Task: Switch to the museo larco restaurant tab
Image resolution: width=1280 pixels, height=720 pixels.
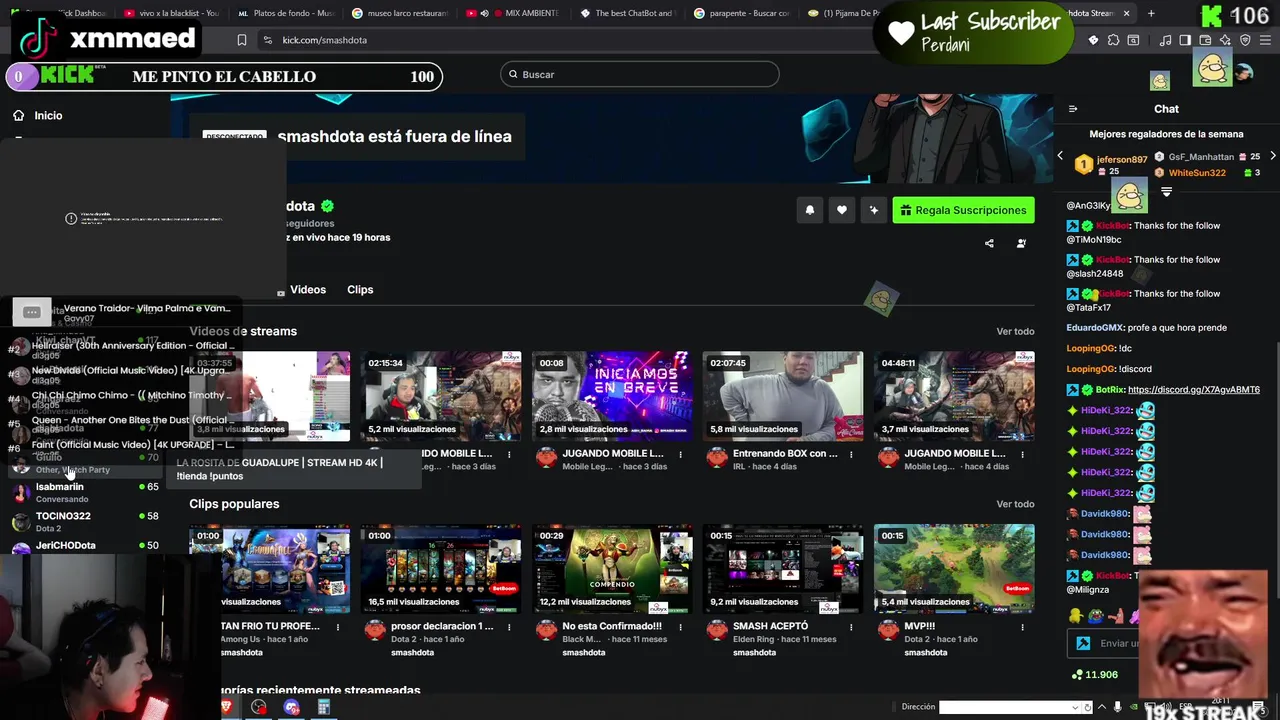Action: click(x=399, y=13)
